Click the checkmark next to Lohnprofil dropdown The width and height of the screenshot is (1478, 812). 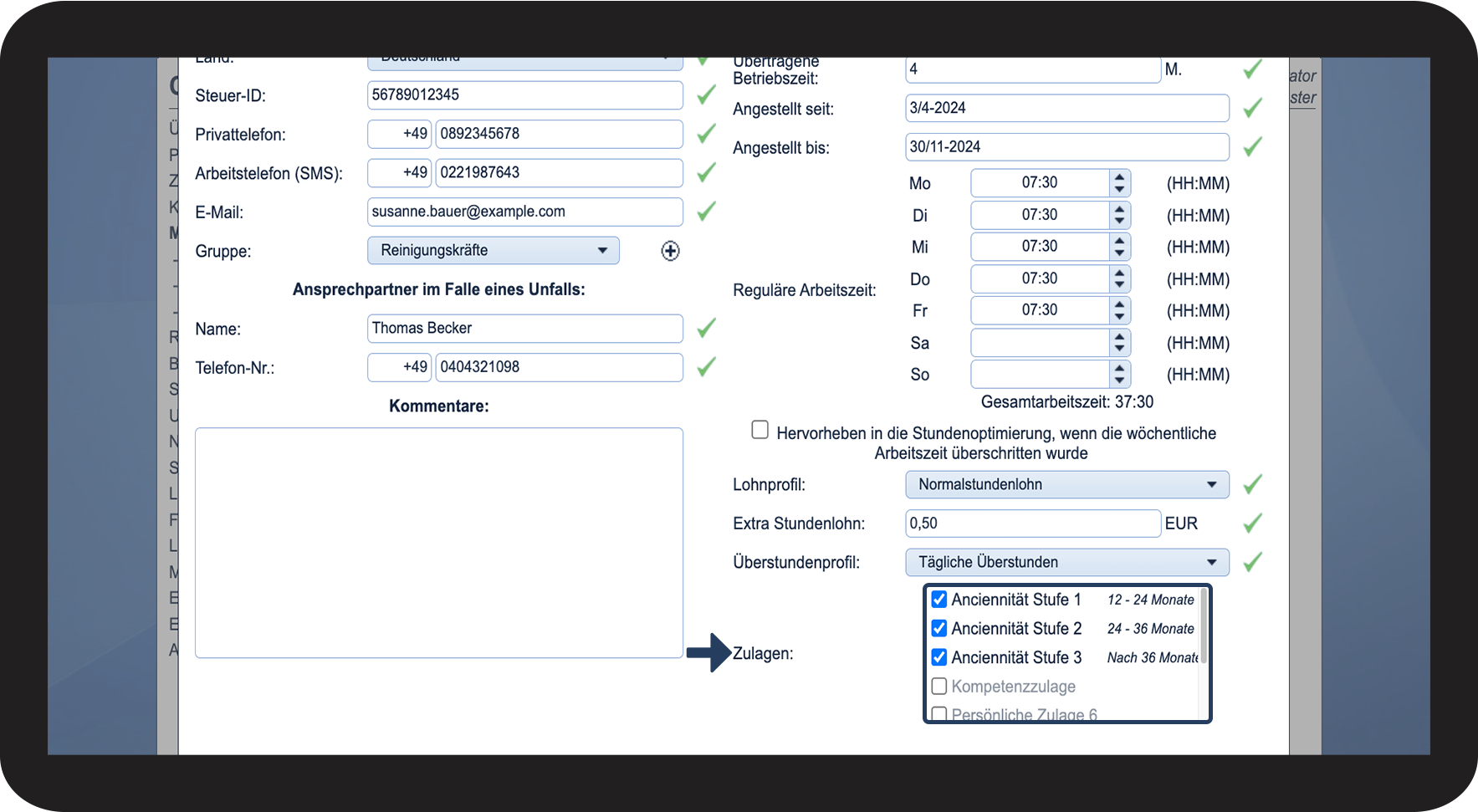(1252, 484)
